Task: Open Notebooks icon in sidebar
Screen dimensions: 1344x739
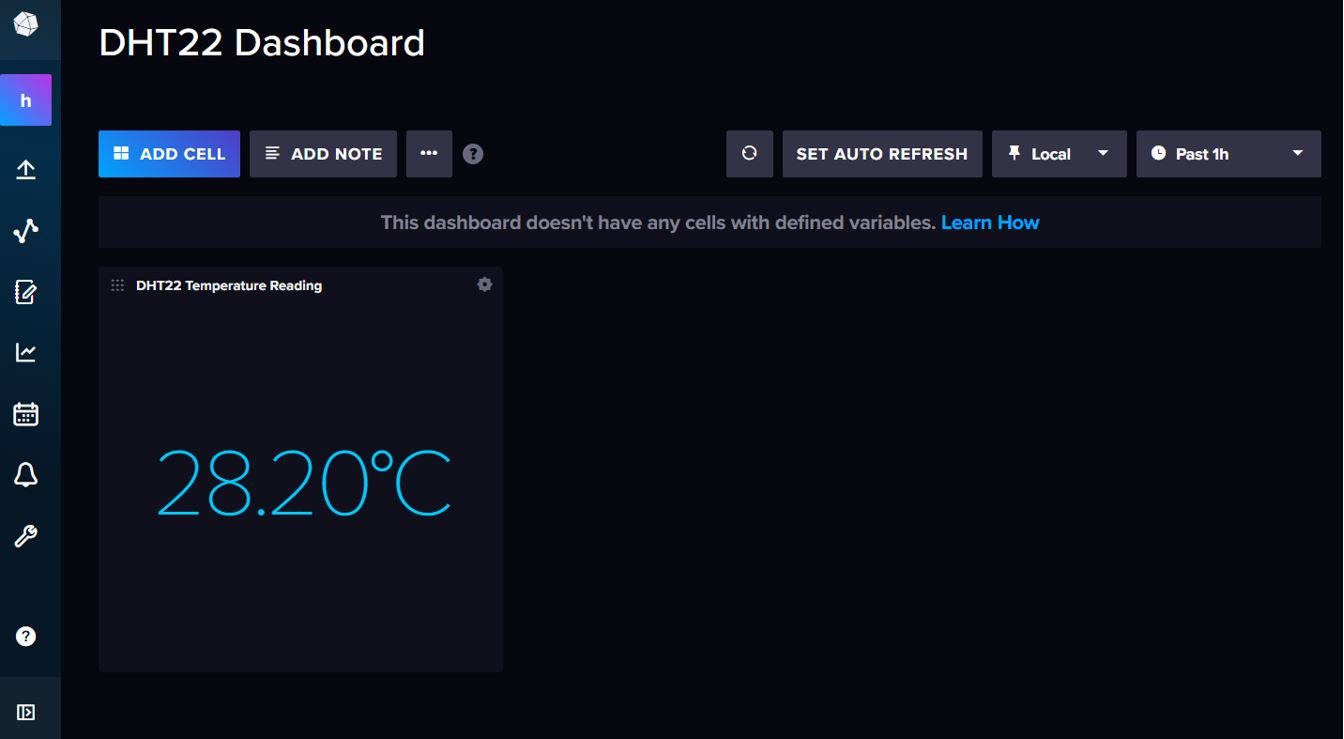Action: [26, 292]
